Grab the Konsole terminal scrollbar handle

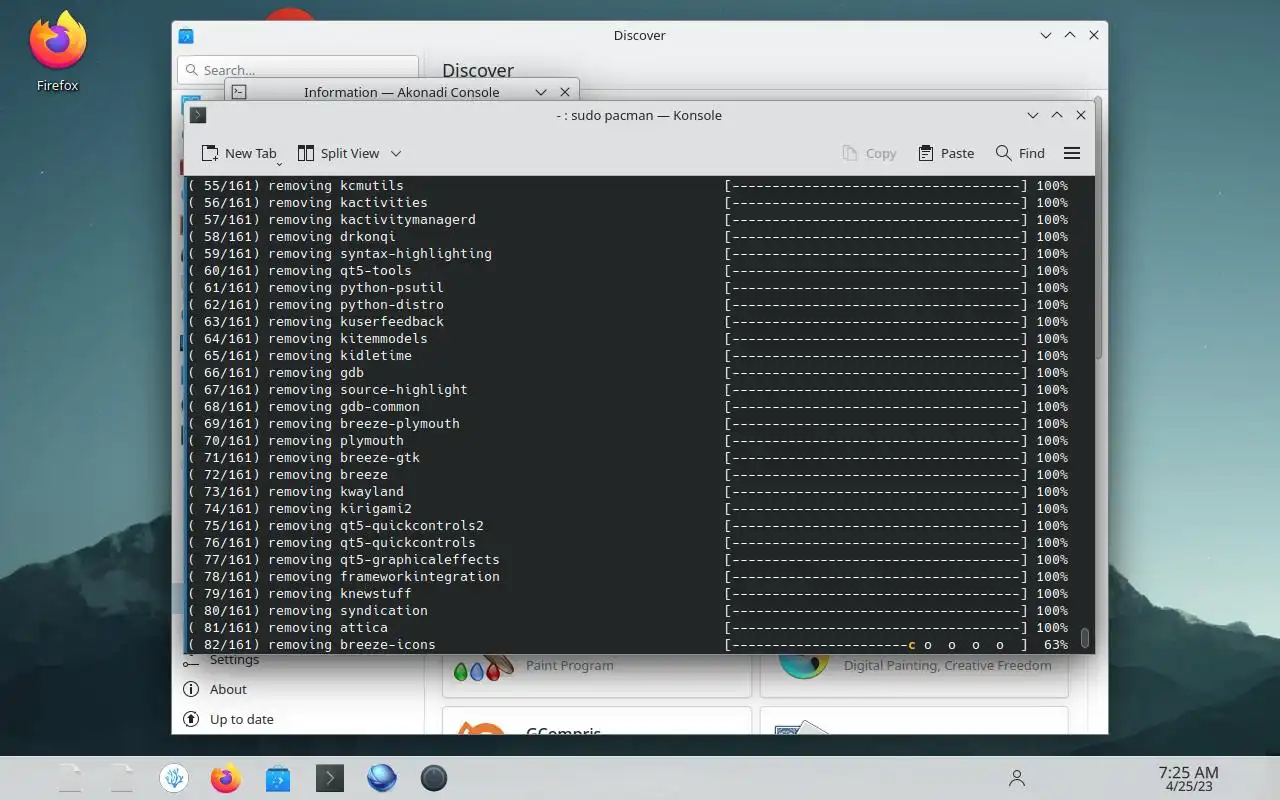(x=1085, y=637)
